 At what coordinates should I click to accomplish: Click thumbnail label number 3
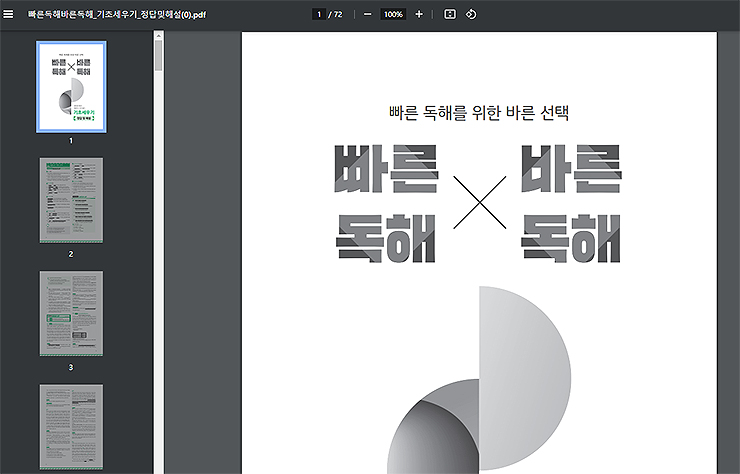[x=71, y=367]
